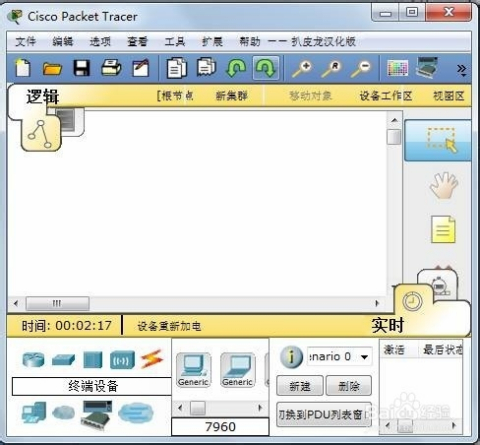Pick the Move Layout hand tool

tap(443, 185)
